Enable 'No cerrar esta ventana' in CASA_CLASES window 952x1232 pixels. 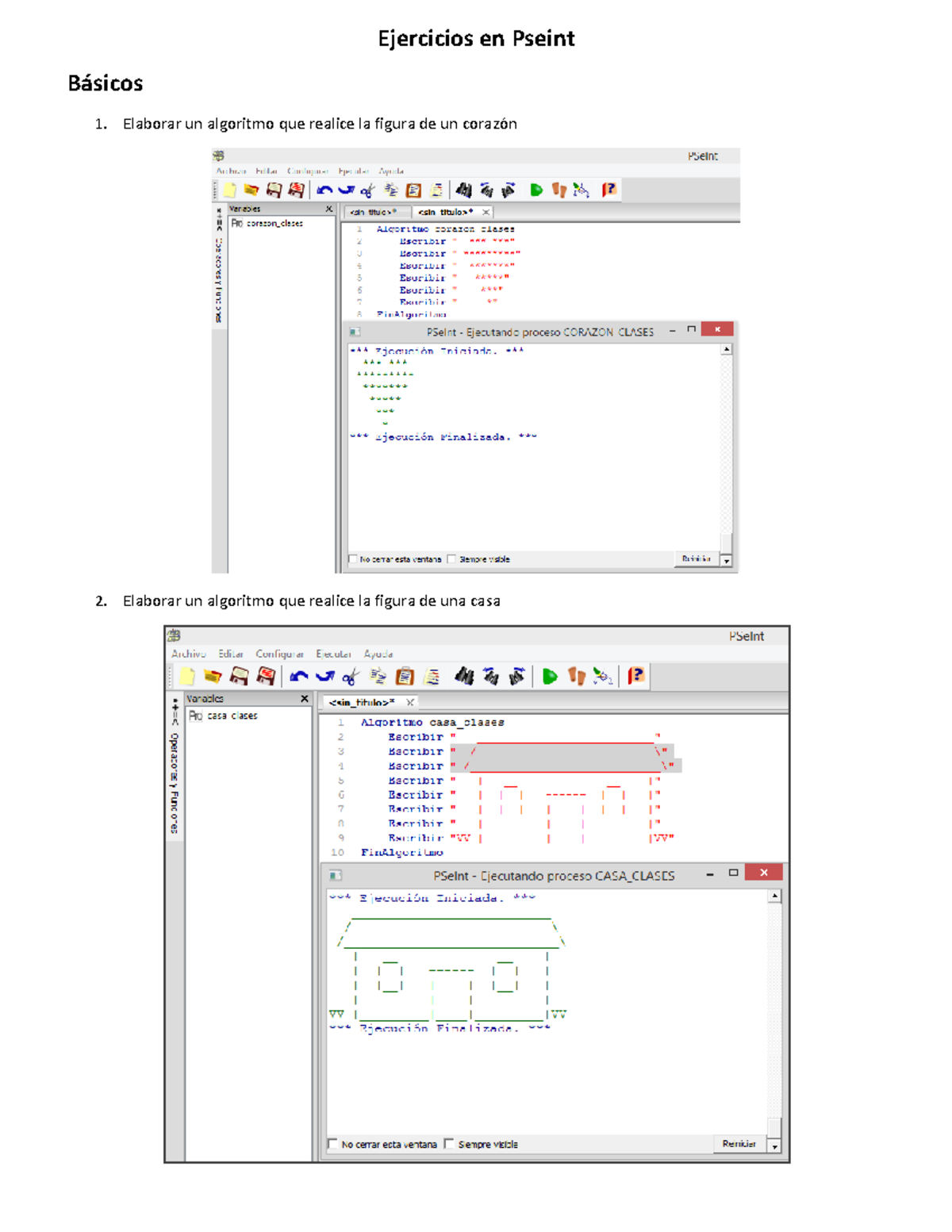[333, 1144]
